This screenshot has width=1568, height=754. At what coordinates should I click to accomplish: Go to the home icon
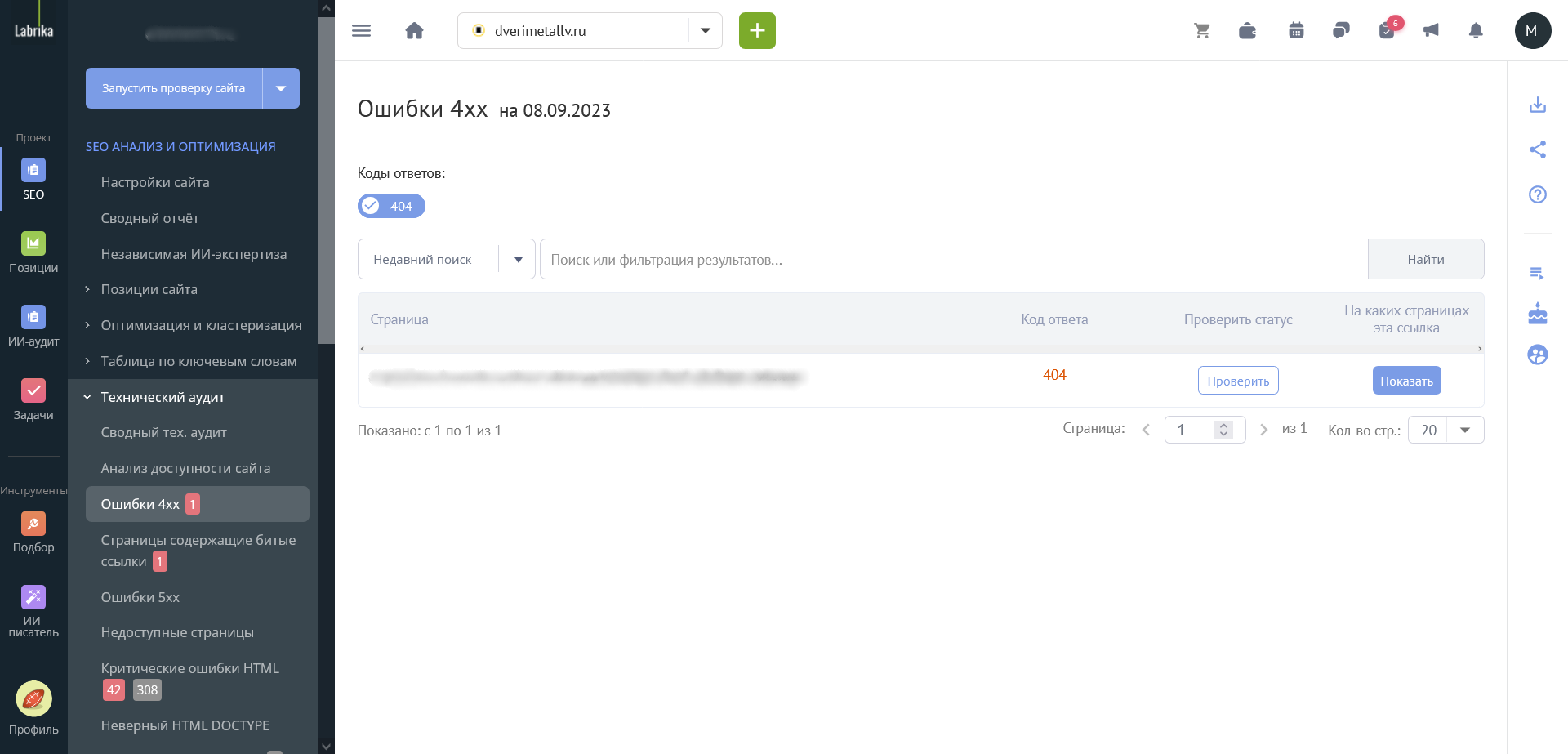pos(414,31)
